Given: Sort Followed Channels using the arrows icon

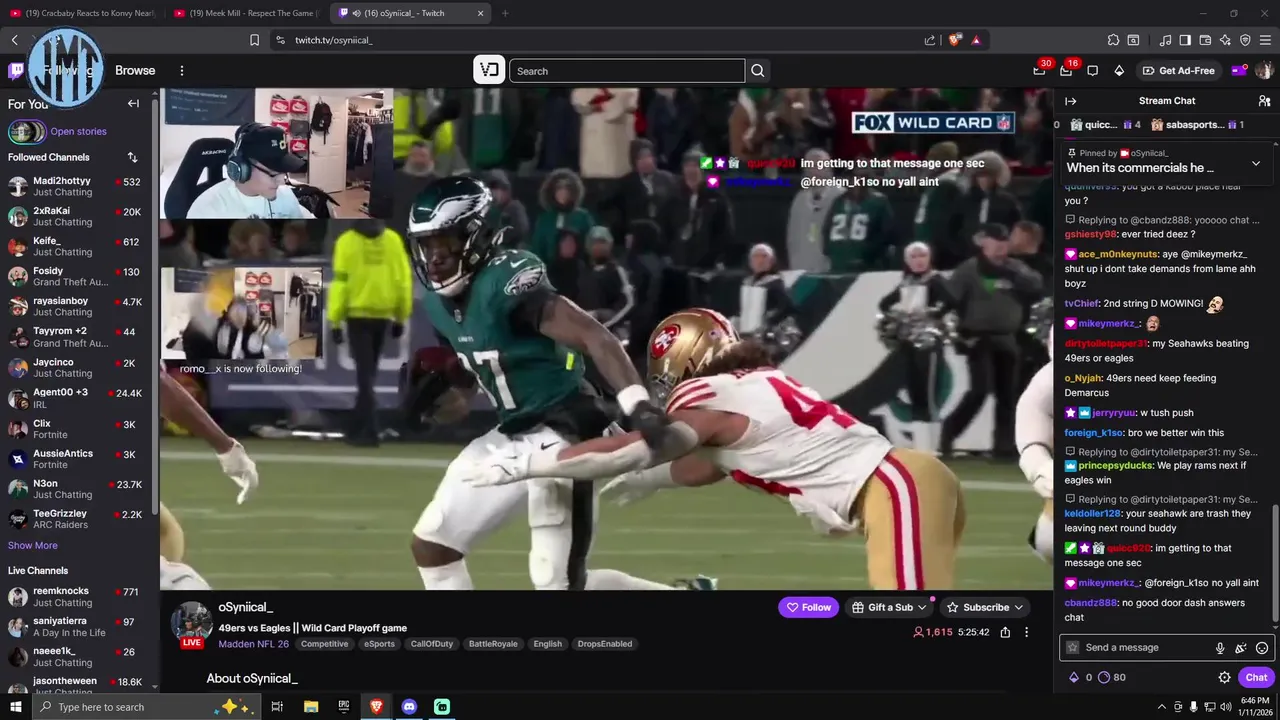Looking at the screenshot, I should [132, 158].
